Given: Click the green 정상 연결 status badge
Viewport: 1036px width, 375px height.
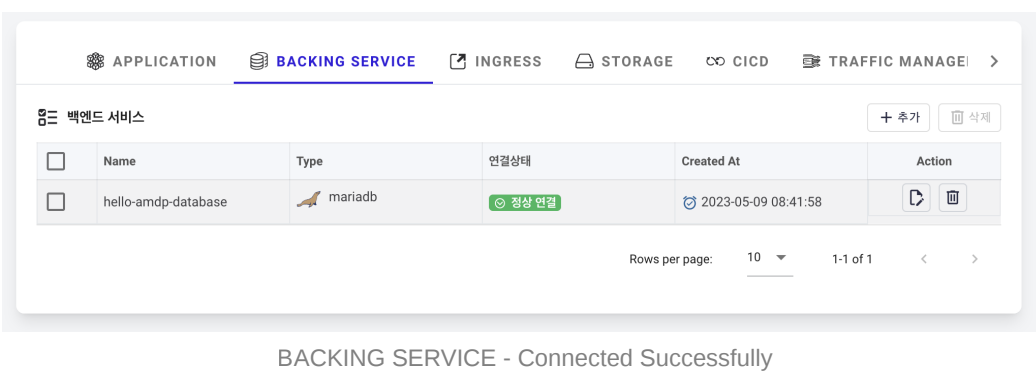Looking at the screenshot, I should (525, 202).
